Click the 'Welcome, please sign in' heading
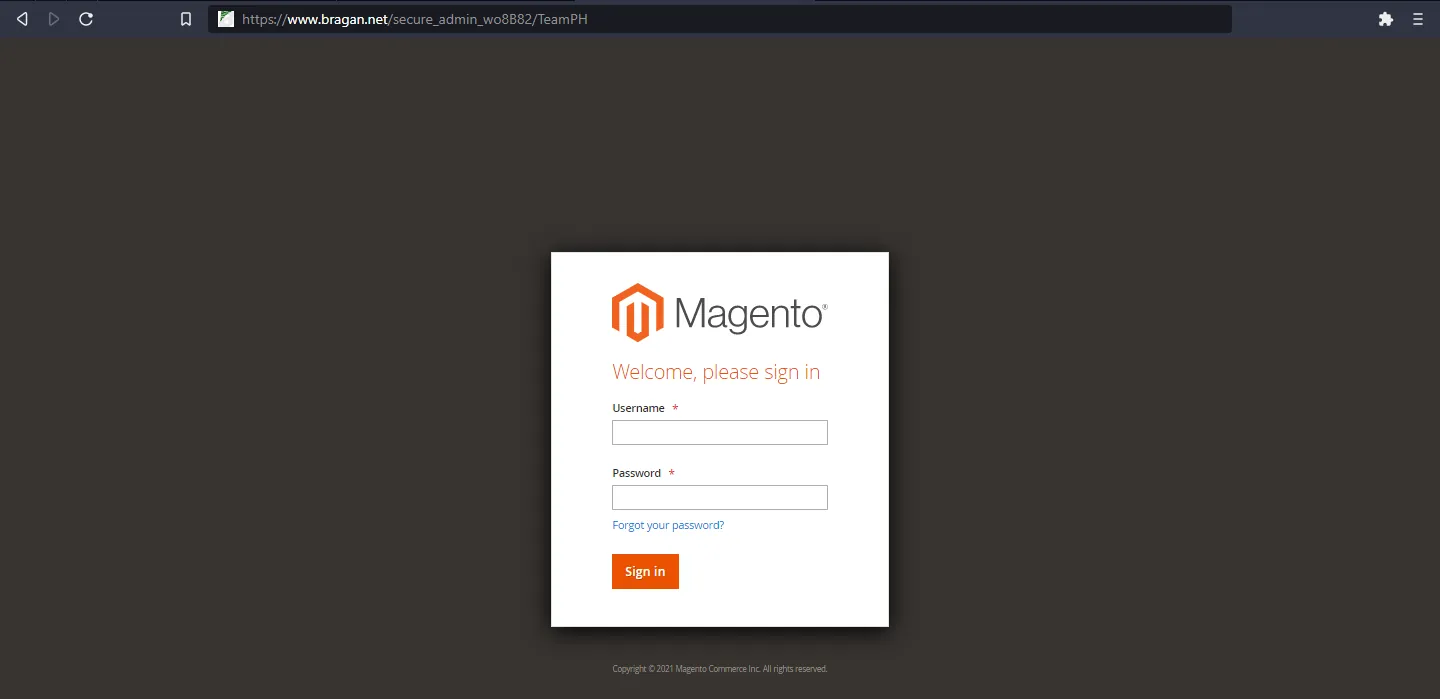 [x=716, y=372]
